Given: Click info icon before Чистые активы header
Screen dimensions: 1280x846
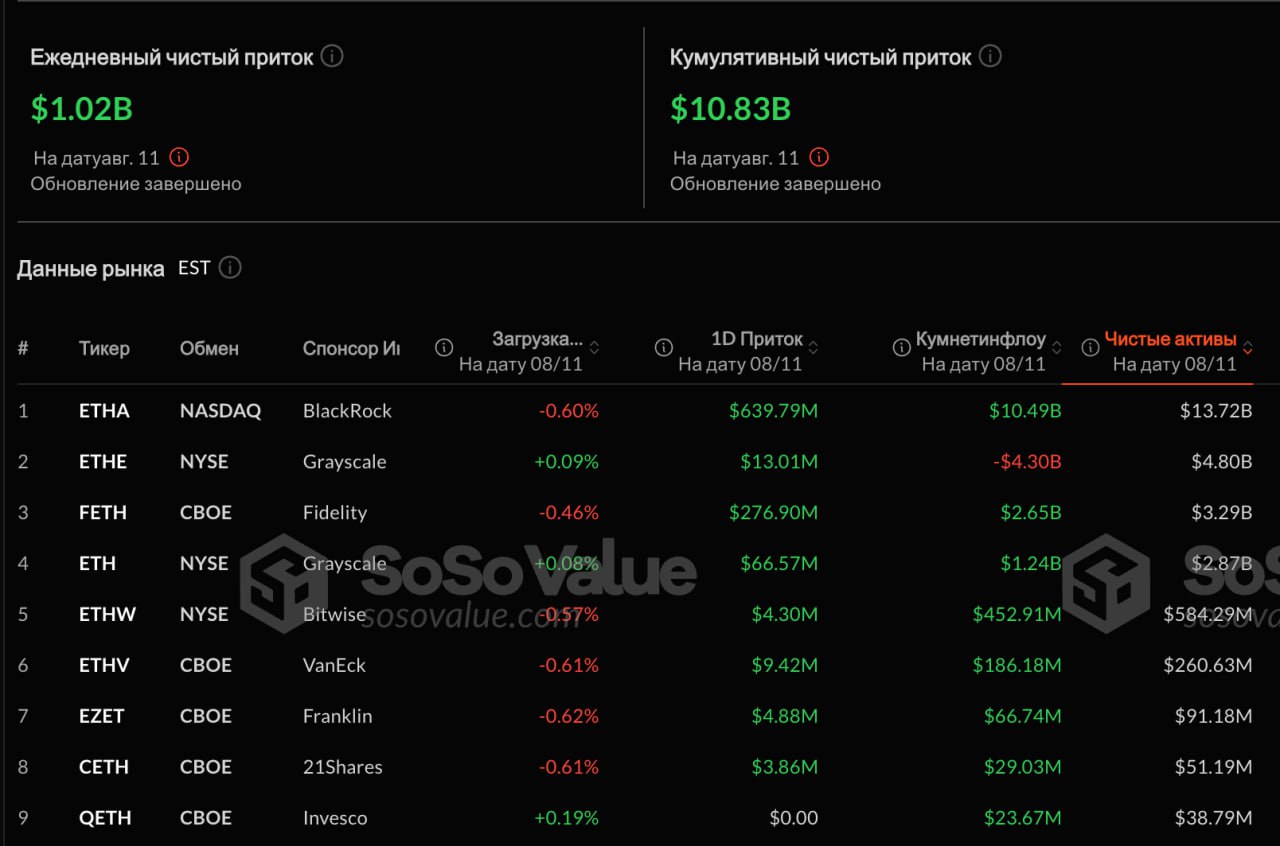Looking at the screenshot, I should (1090, 347).
